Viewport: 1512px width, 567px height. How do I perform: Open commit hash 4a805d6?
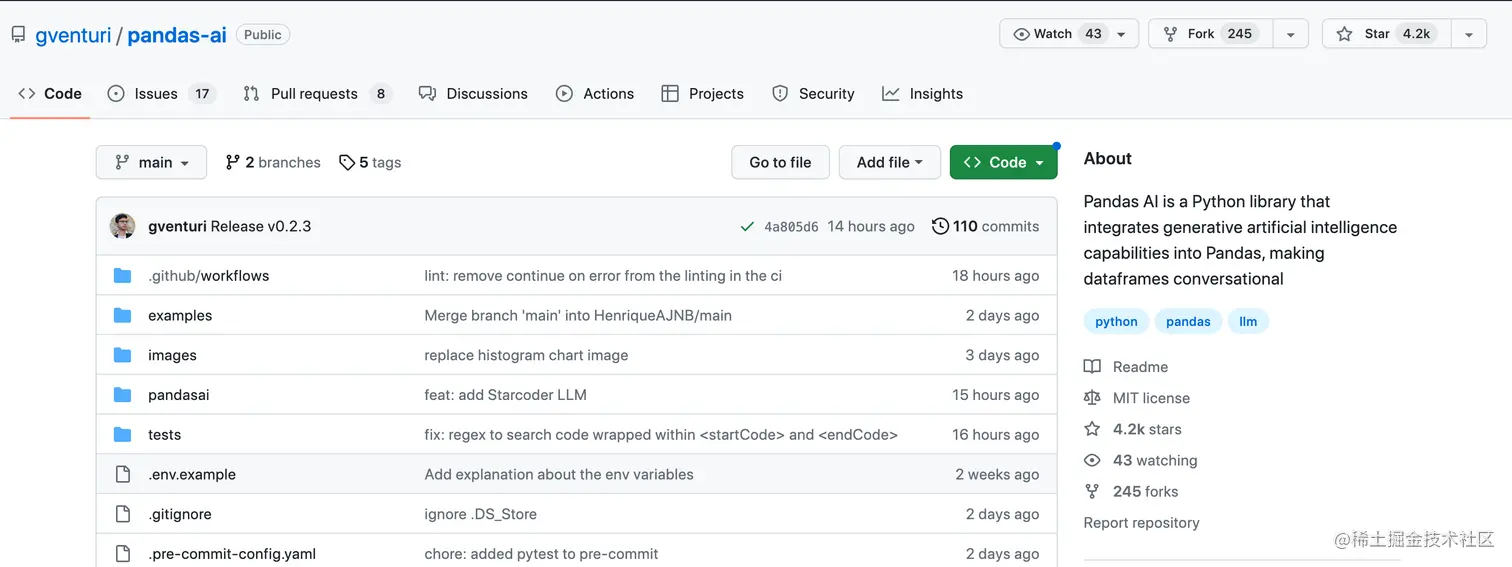coord(791,227)
